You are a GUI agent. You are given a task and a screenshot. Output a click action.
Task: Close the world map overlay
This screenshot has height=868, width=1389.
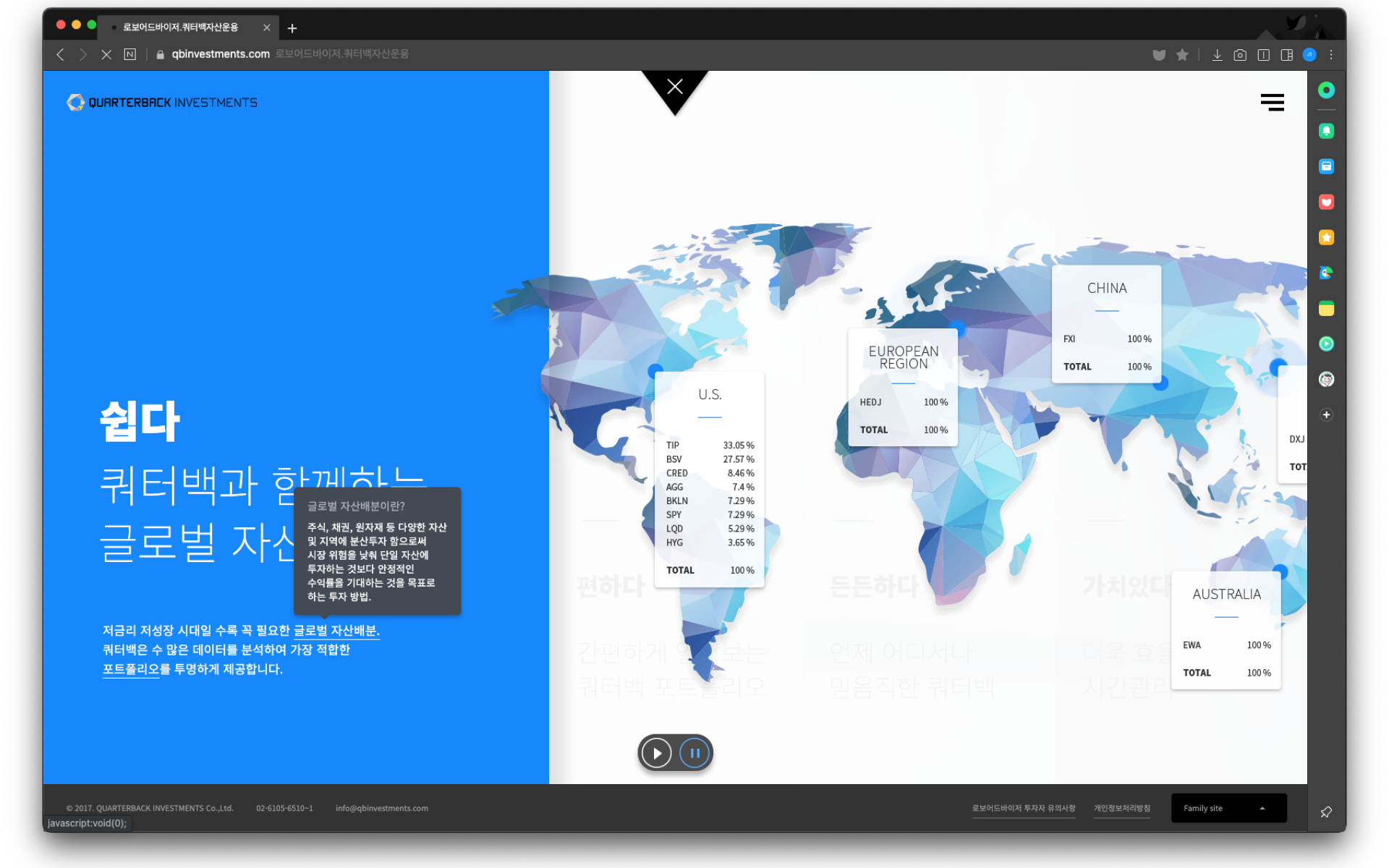pyautogui.click(x=675, y=88)
